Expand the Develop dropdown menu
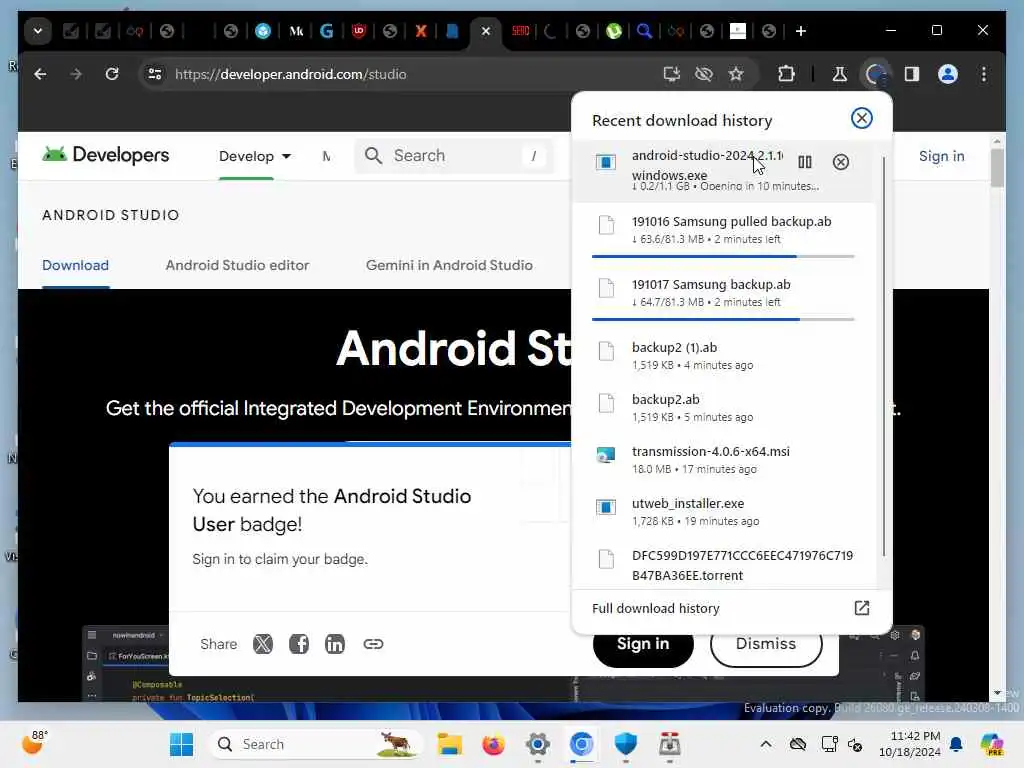1024x768 pixels. pos(254,156)
